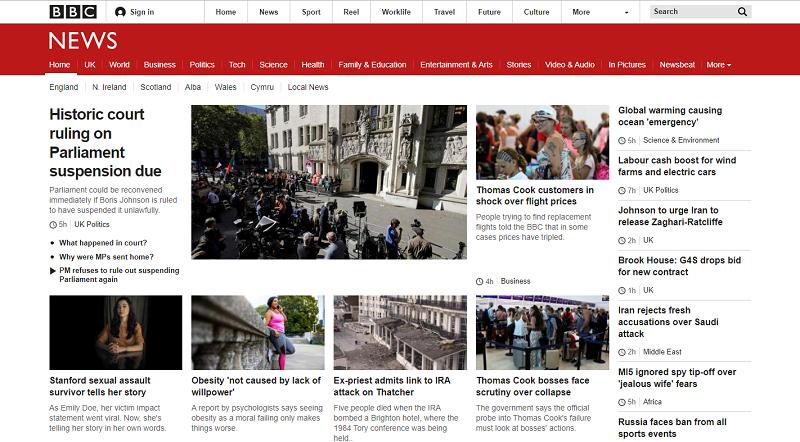Select Home in the red News nav

tap(60, 65)
